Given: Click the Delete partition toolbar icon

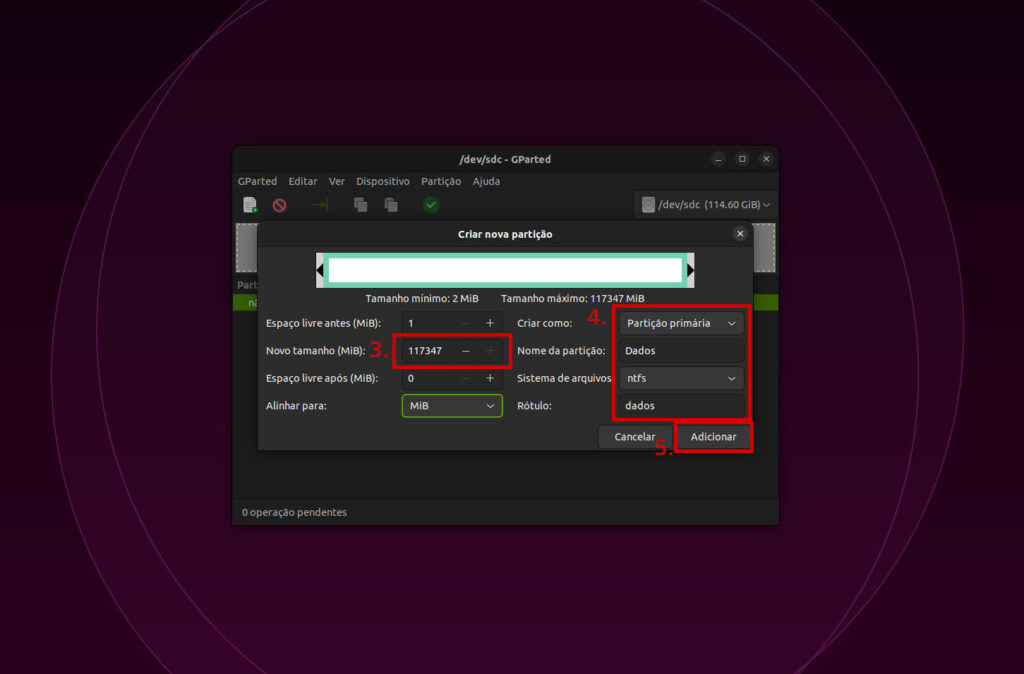Looking at the screenshot, I should [x=280, y=205].
